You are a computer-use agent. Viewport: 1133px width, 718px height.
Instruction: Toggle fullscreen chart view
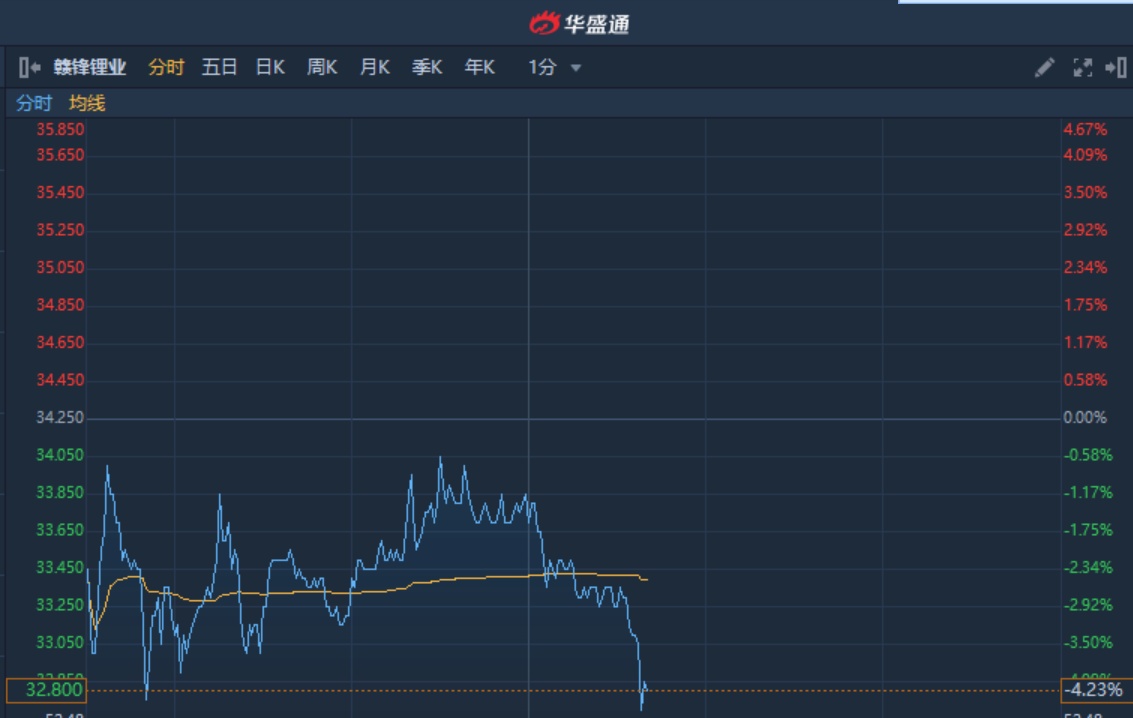click(1082, 68)
